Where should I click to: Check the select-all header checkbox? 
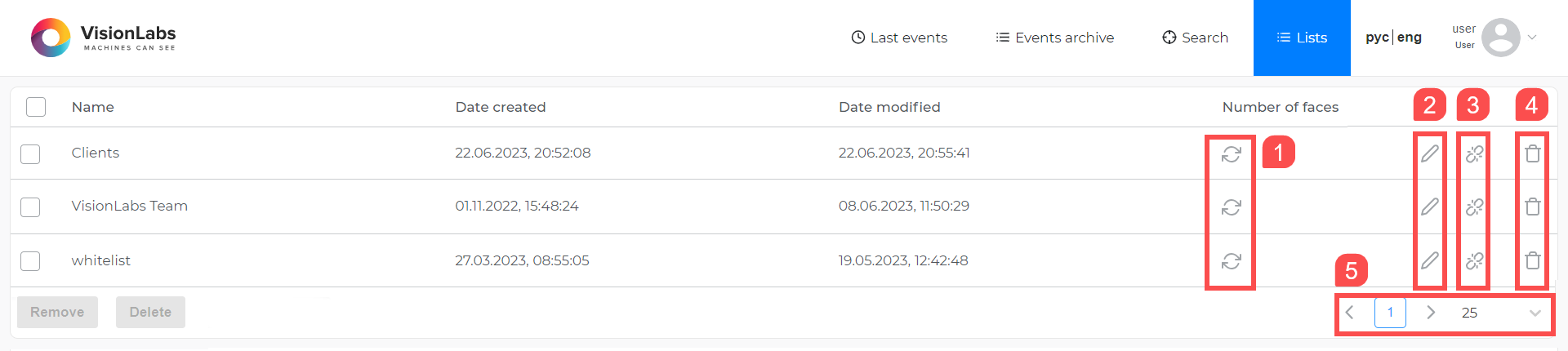pos(36,107)
